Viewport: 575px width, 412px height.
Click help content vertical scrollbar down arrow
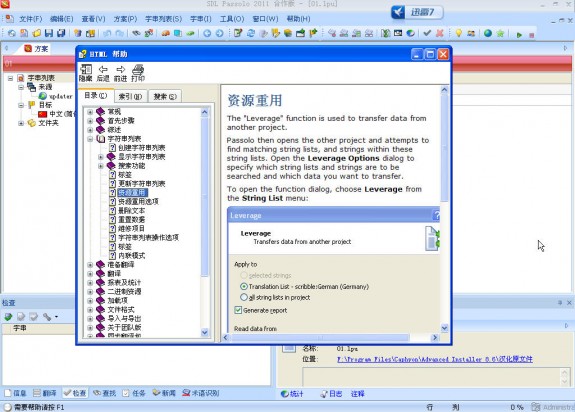pos(444,328)
